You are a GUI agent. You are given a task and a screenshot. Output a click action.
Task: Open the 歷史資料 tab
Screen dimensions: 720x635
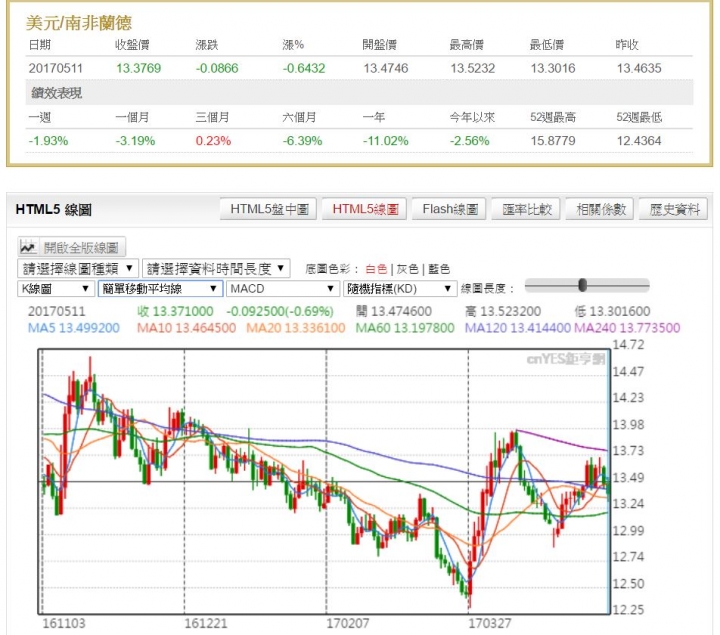[x=673, y=209]
